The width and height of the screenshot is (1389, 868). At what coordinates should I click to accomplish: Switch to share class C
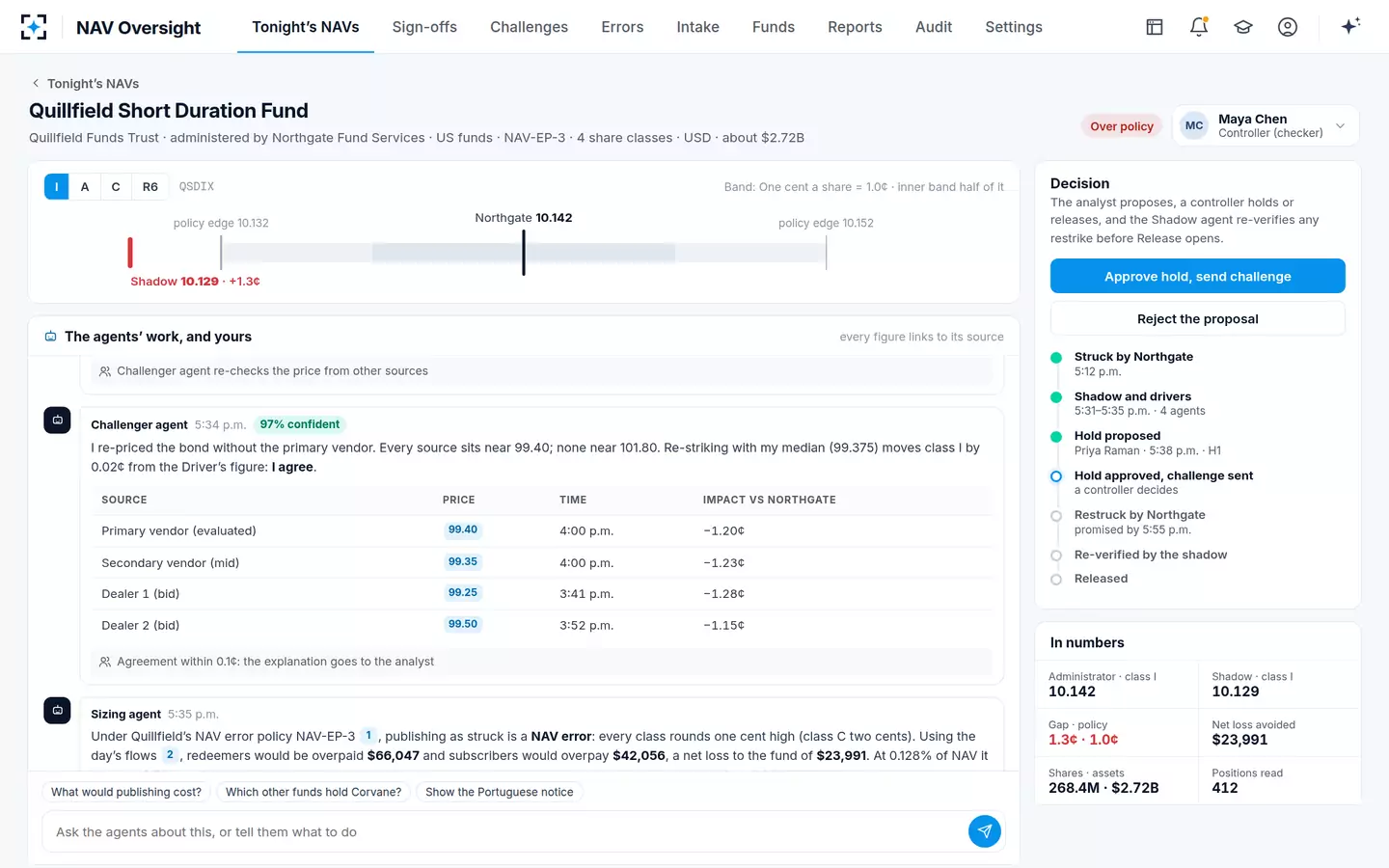pyautogui.click(x=116, y=187)
